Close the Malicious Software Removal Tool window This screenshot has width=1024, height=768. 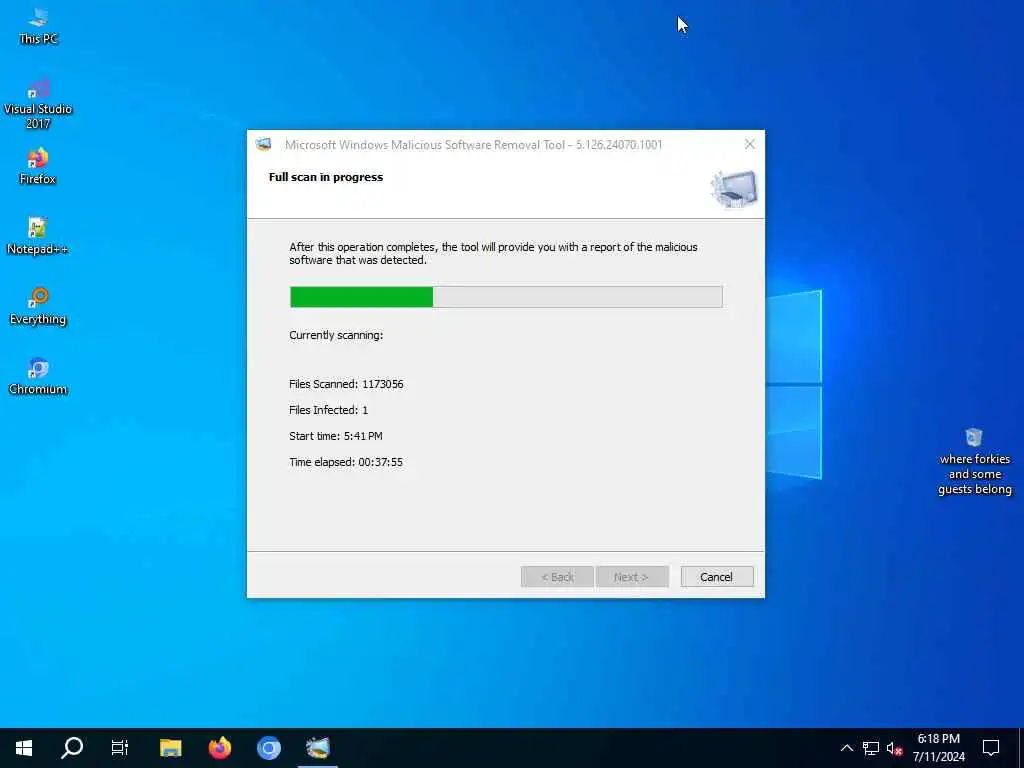(750, 144)
